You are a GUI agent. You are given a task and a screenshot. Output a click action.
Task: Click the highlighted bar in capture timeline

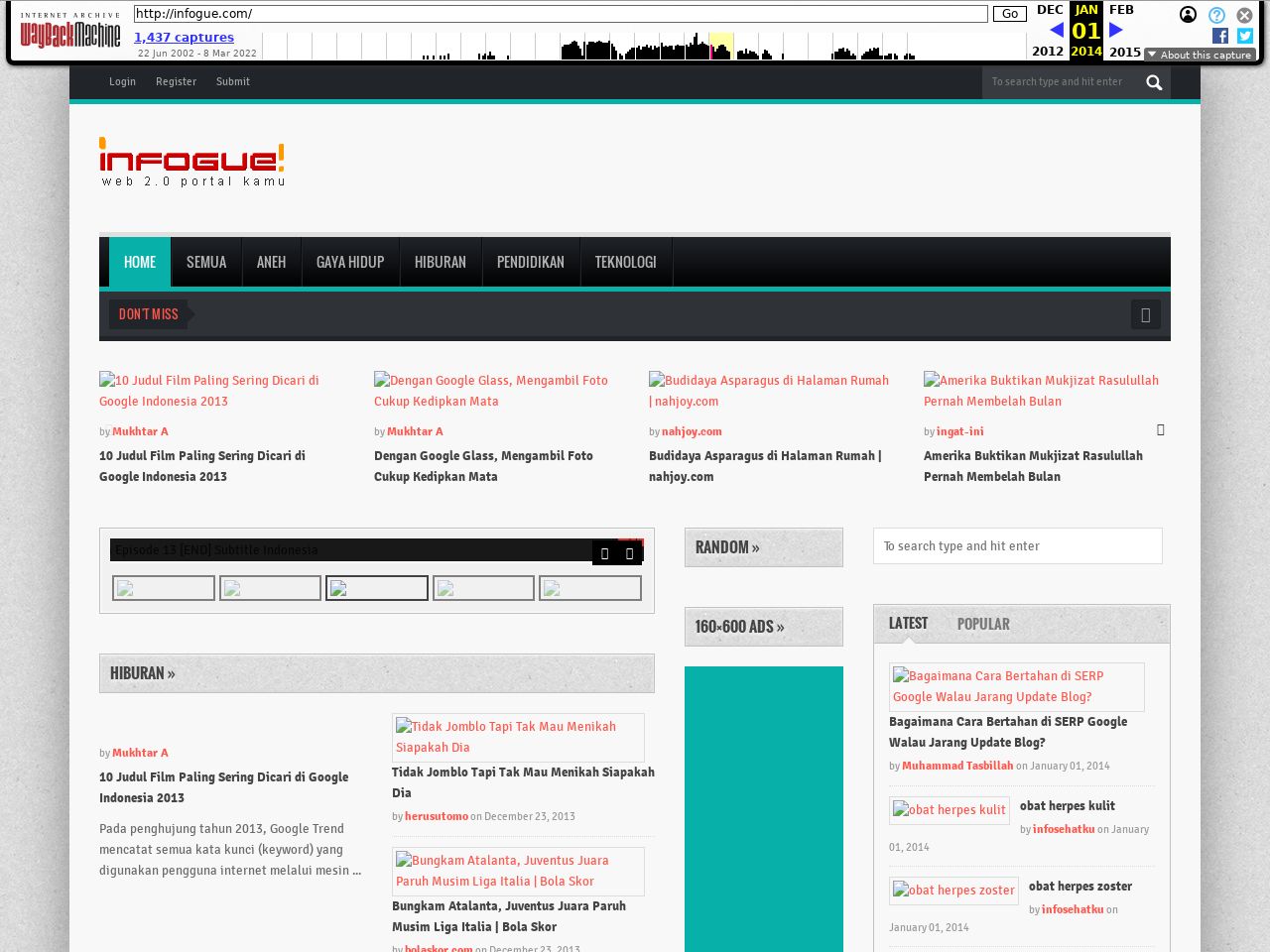click(x=721, y=47)
